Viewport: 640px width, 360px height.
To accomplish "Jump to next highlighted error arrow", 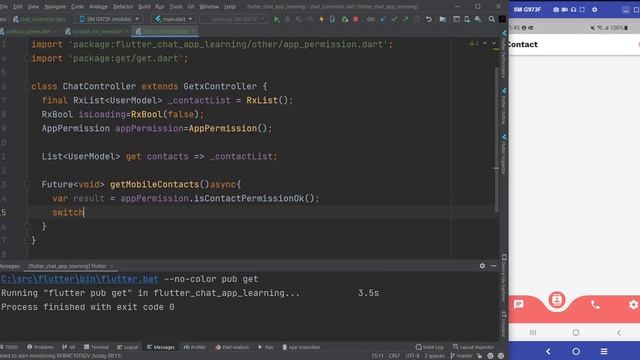I will click(x=493, y=43).
